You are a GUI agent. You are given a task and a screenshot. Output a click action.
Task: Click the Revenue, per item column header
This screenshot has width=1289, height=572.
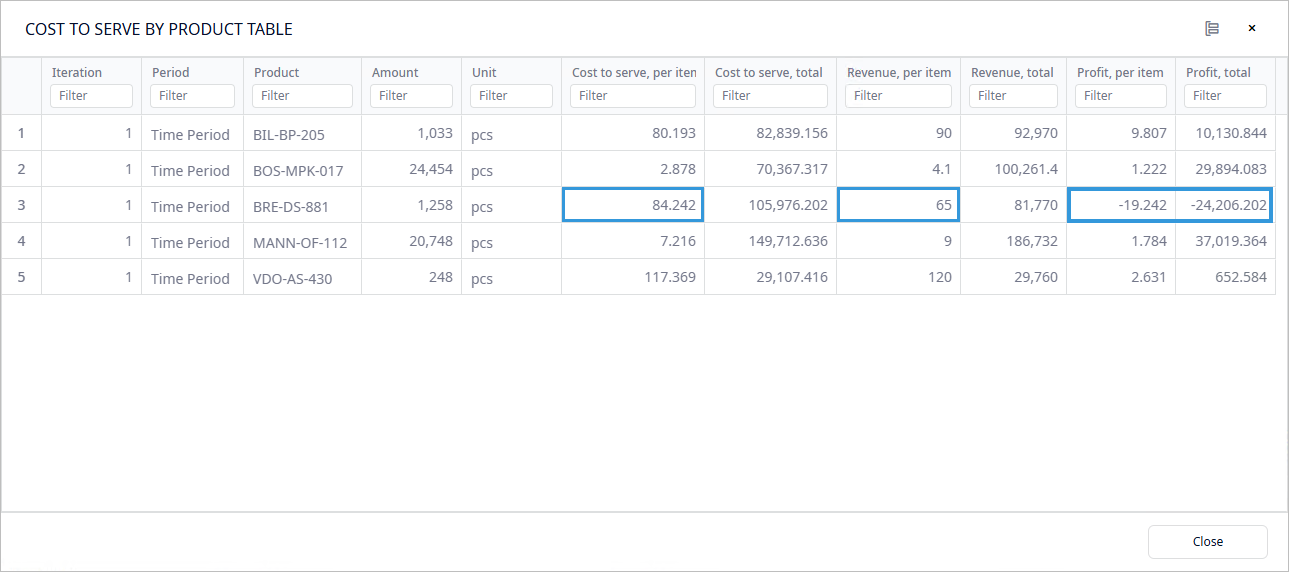point(898,73)
